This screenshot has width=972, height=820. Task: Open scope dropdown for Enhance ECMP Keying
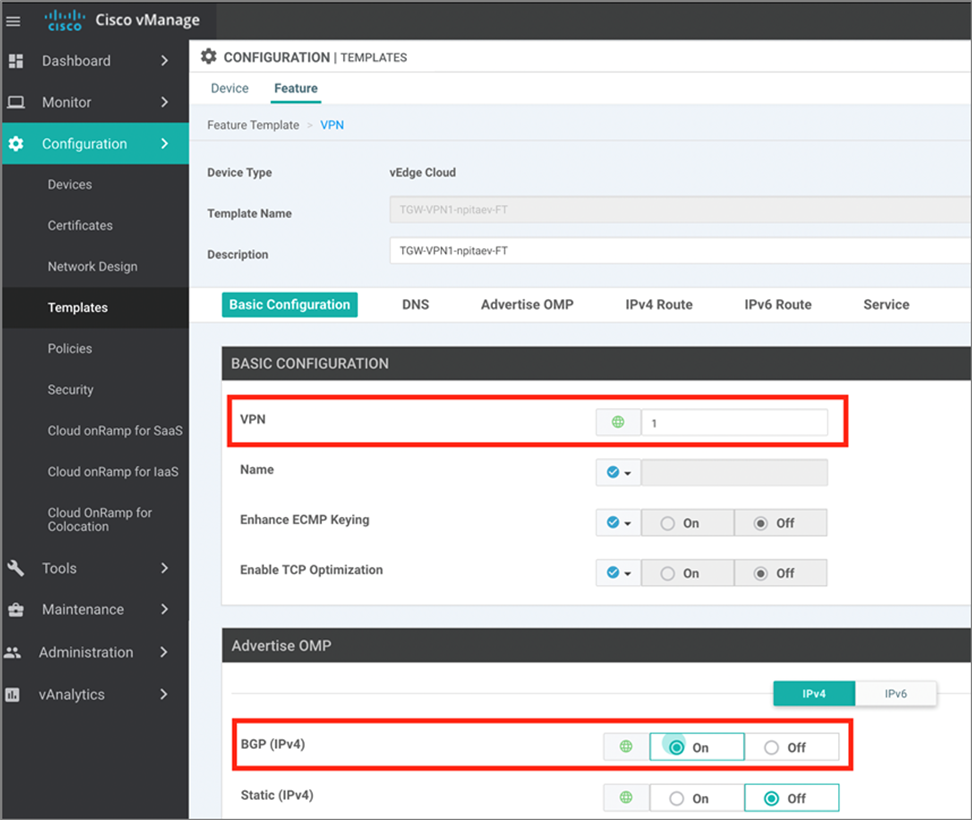[x=618, y=522]
